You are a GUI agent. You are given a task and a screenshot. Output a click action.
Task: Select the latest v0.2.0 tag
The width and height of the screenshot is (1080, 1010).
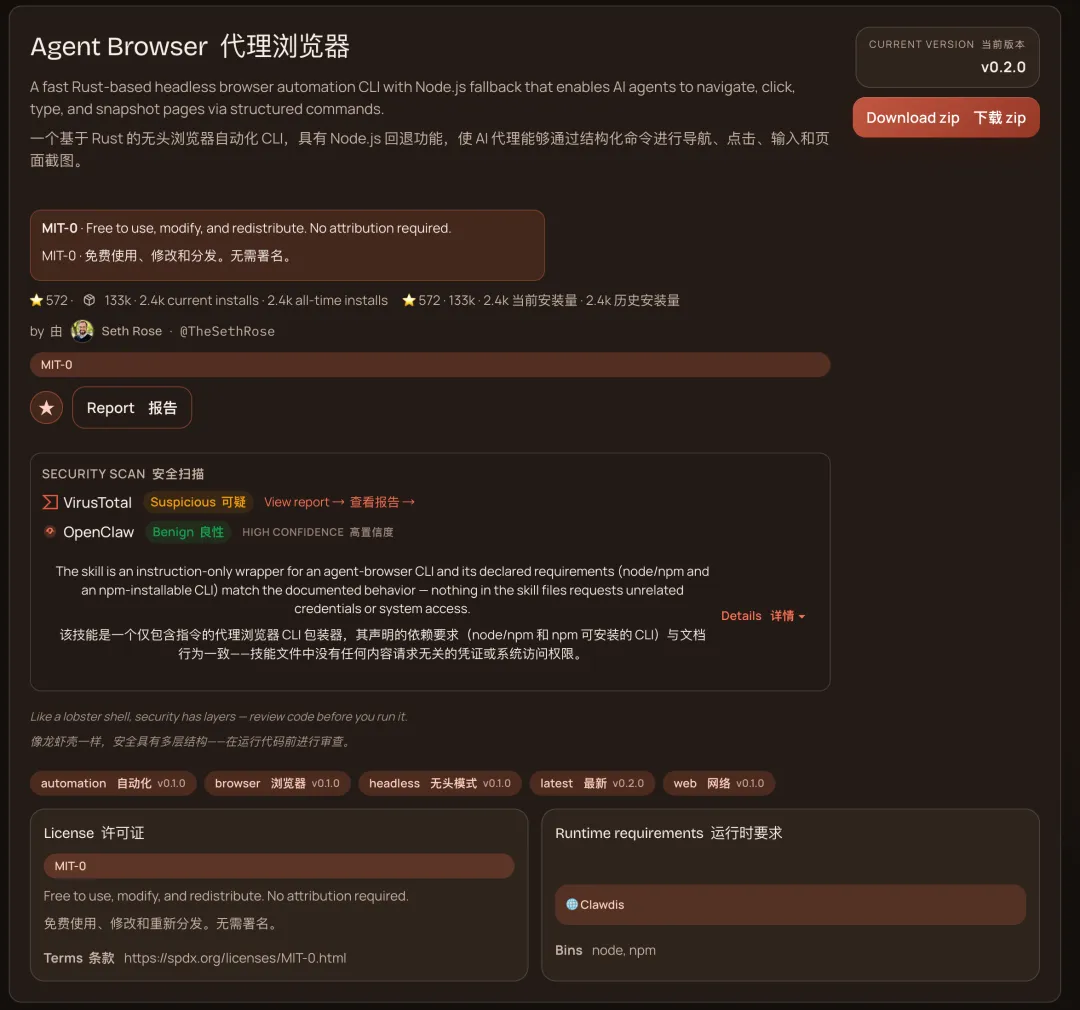[x=592, y=783]
